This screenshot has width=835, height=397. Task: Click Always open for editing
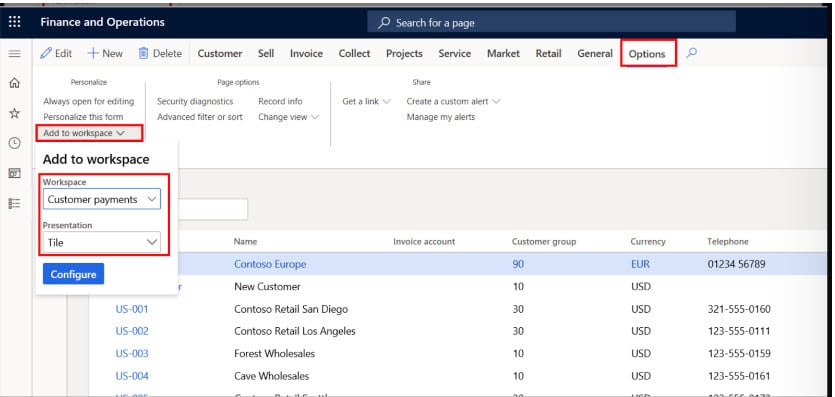pos(89,101)
